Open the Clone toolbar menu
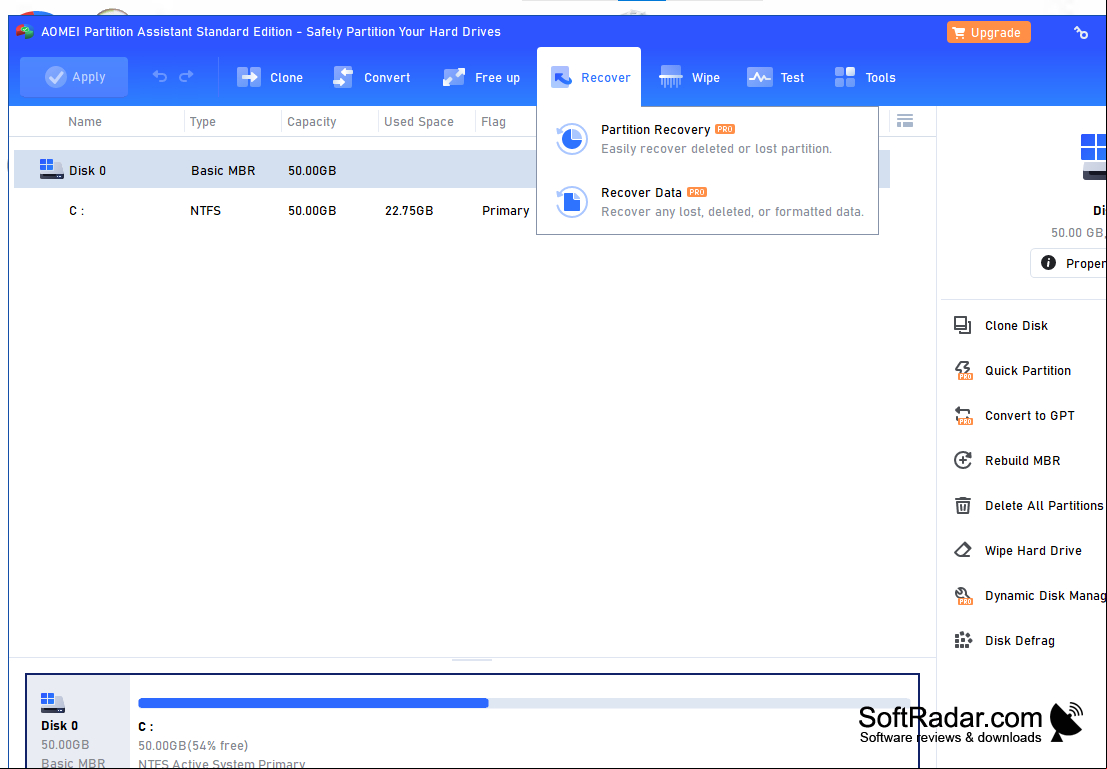This screenshot has height=769, width=1107. 270,78
